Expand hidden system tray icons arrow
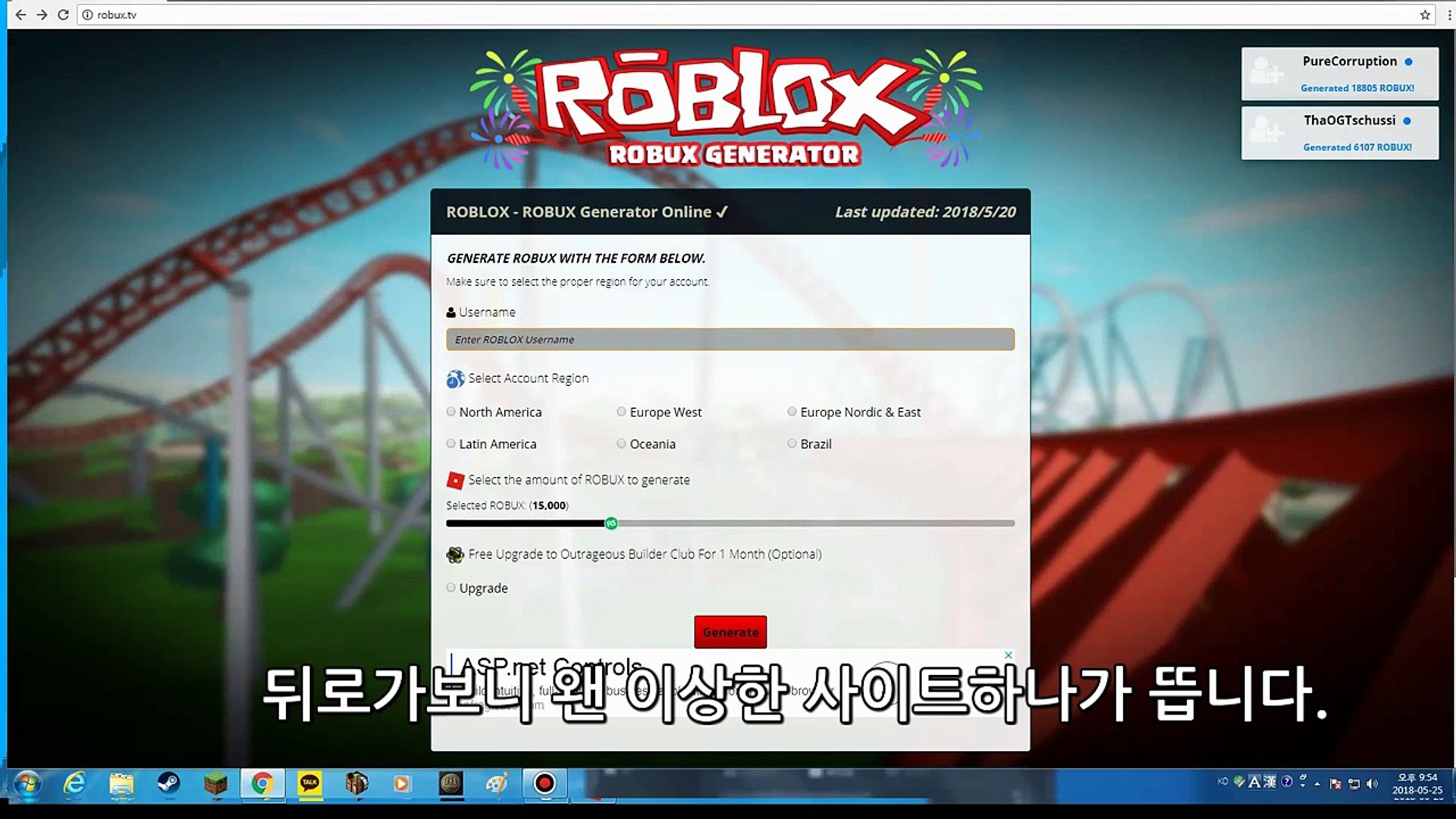Image resolution: width=1456 pixels, height=819 pixels. [1317, 783]
